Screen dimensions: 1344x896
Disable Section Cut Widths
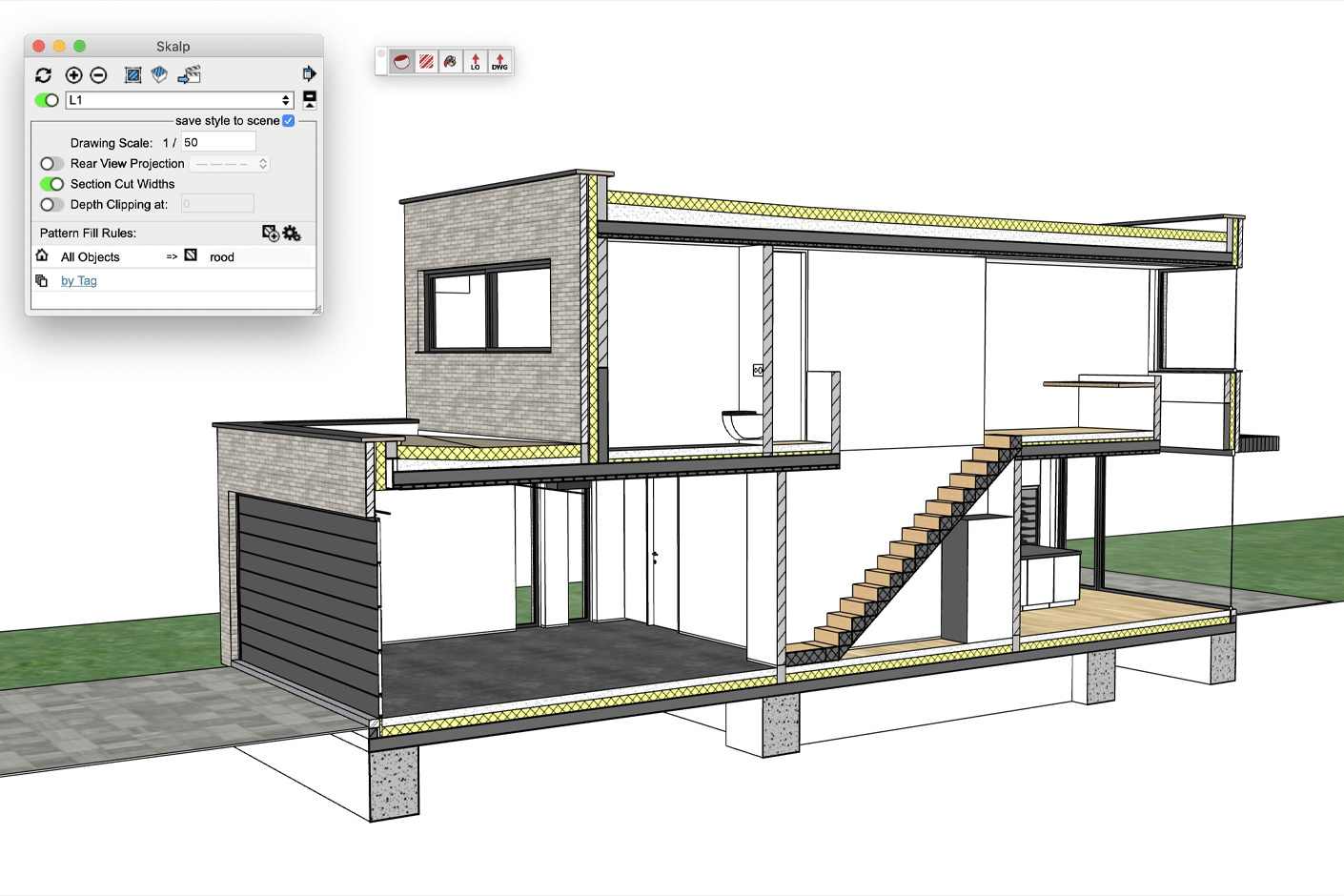tap(51, 184)
